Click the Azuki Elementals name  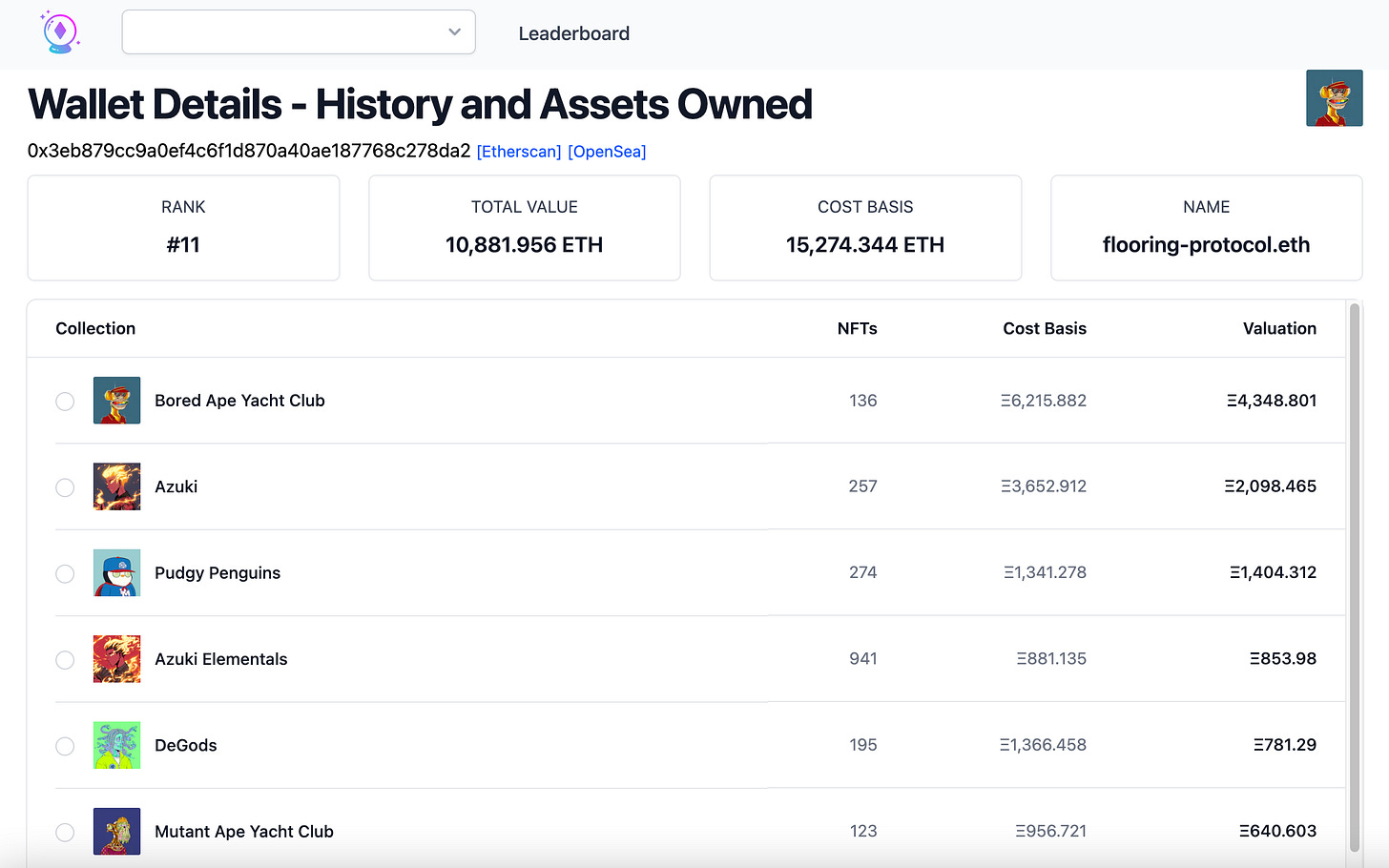(220, 659)
